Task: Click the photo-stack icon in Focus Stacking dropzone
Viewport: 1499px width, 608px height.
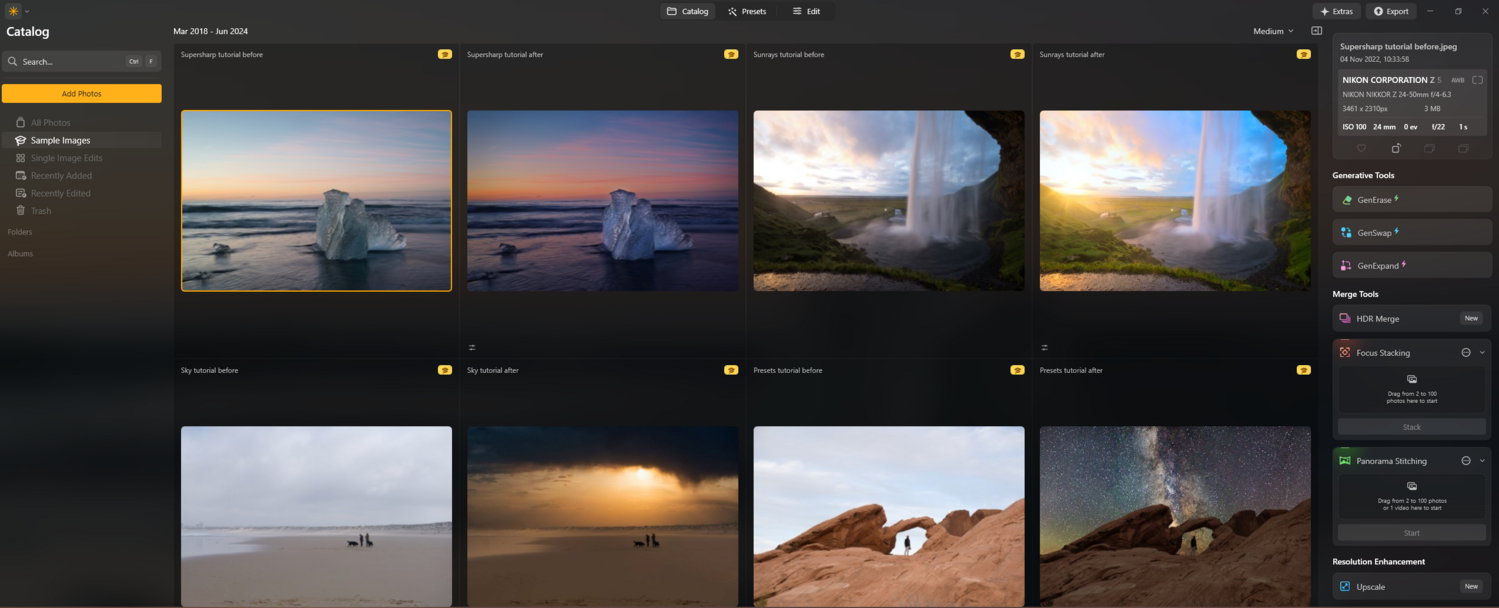Action: point(1412,379)
